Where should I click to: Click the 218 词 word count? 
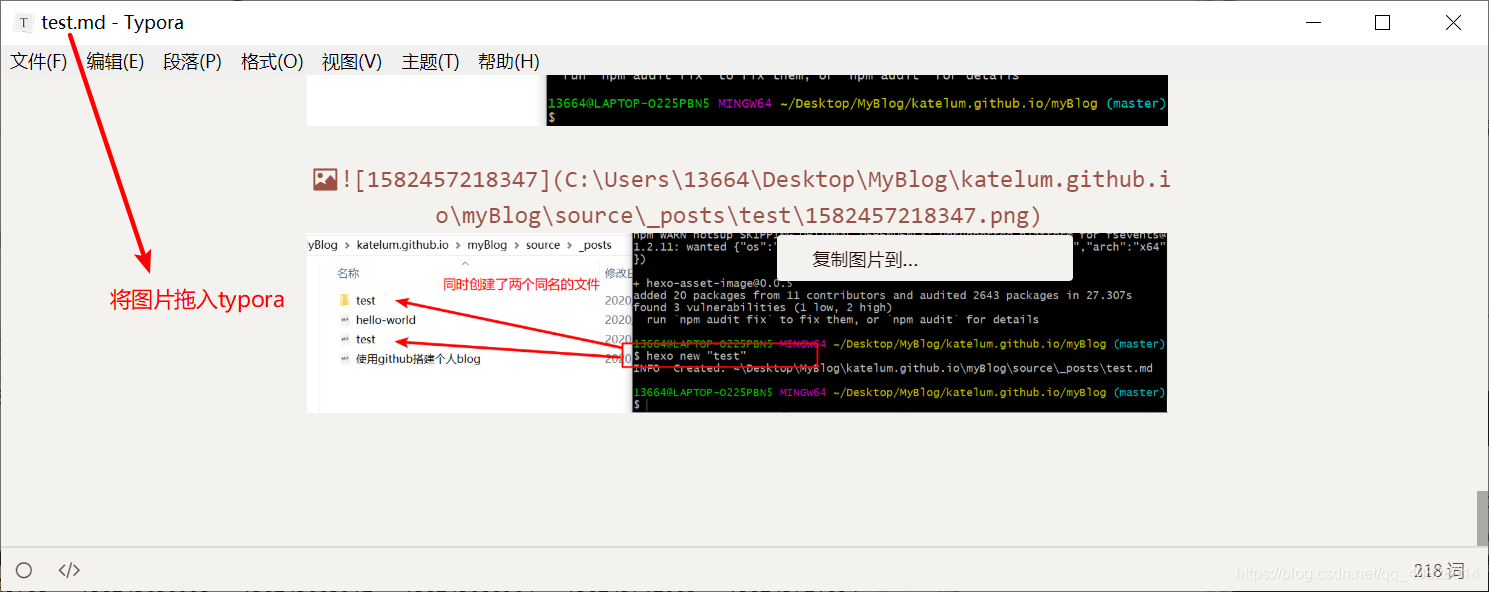pyautogui.click(x=1439, y=570)
